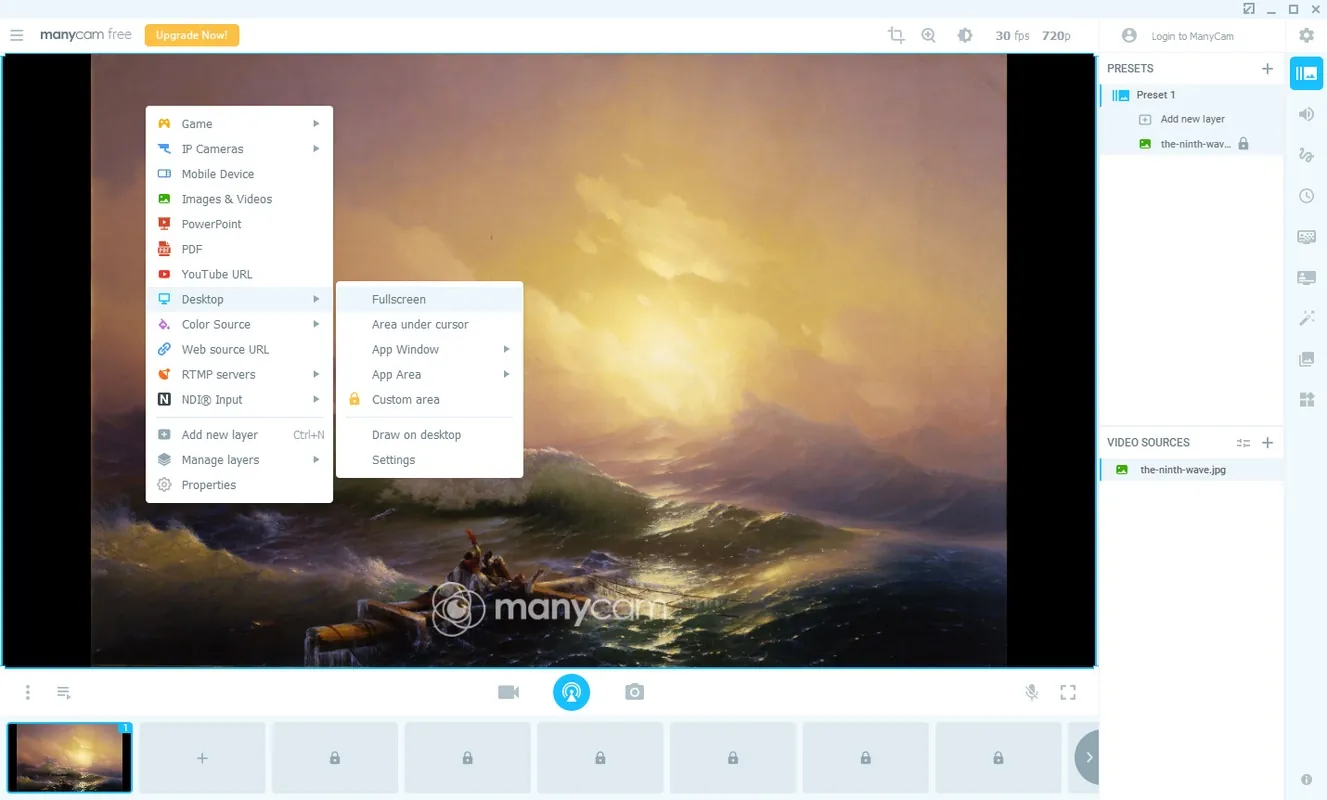Click the Upgrade Now! button

pos(192,35)
